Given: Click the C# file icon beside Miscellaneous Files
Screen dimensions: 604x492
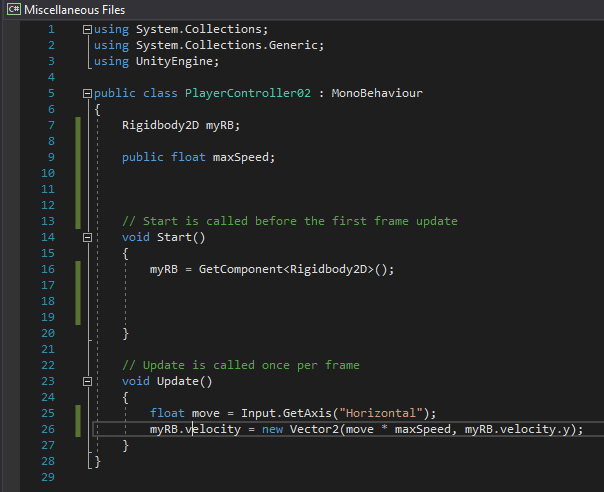Looking at the screenshot, I should [14, 9].
